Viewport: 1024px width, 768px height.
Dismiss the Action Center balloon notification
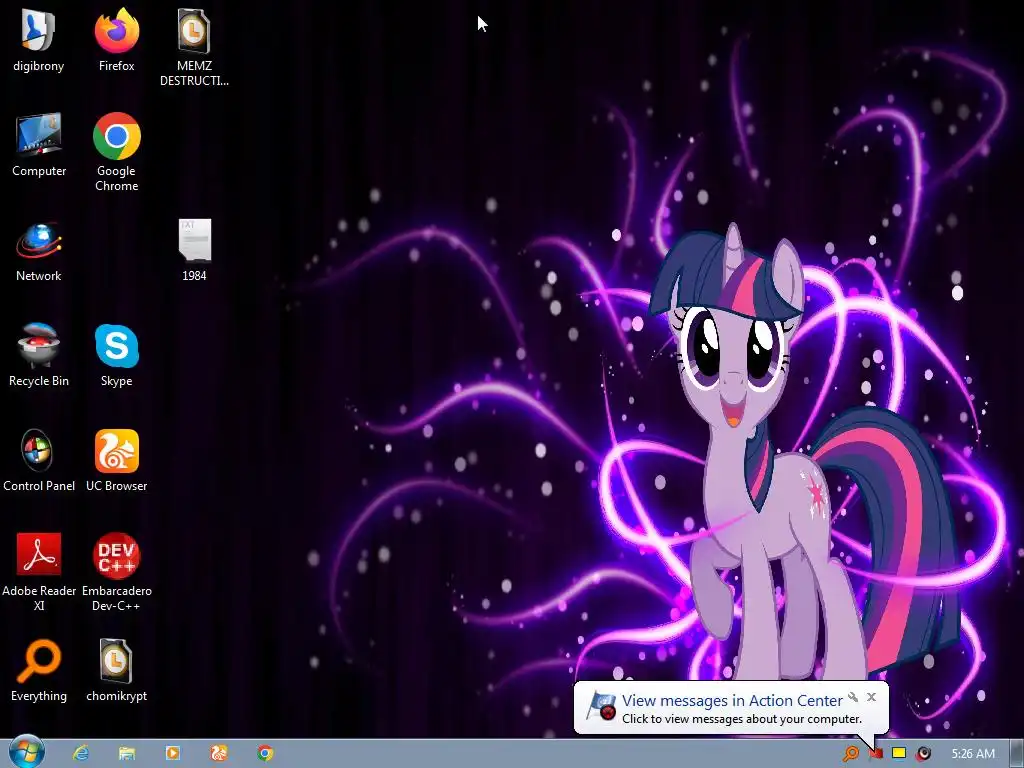pyautogui.click(x=871, y=697)
